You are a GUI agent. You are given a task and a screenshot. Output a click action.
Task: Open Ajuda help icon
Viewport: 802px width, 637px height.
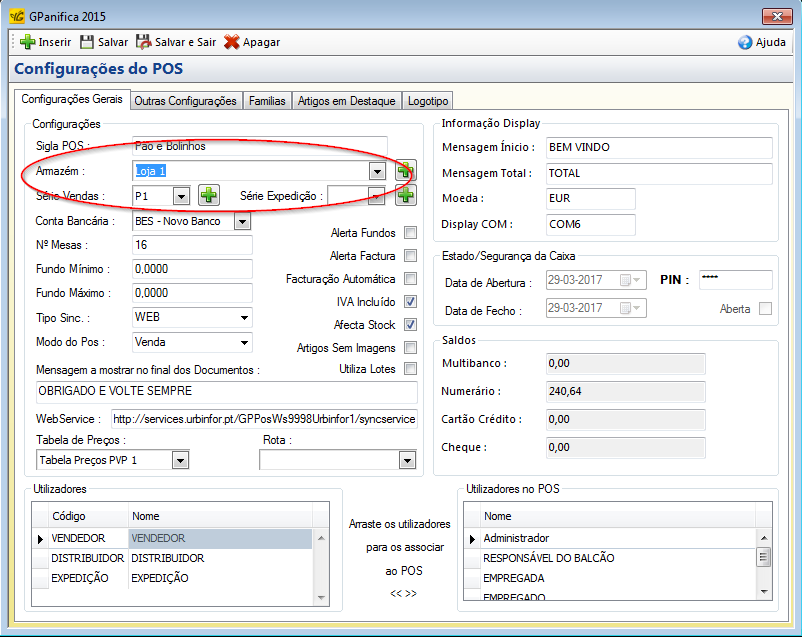[x=745, y=42]
